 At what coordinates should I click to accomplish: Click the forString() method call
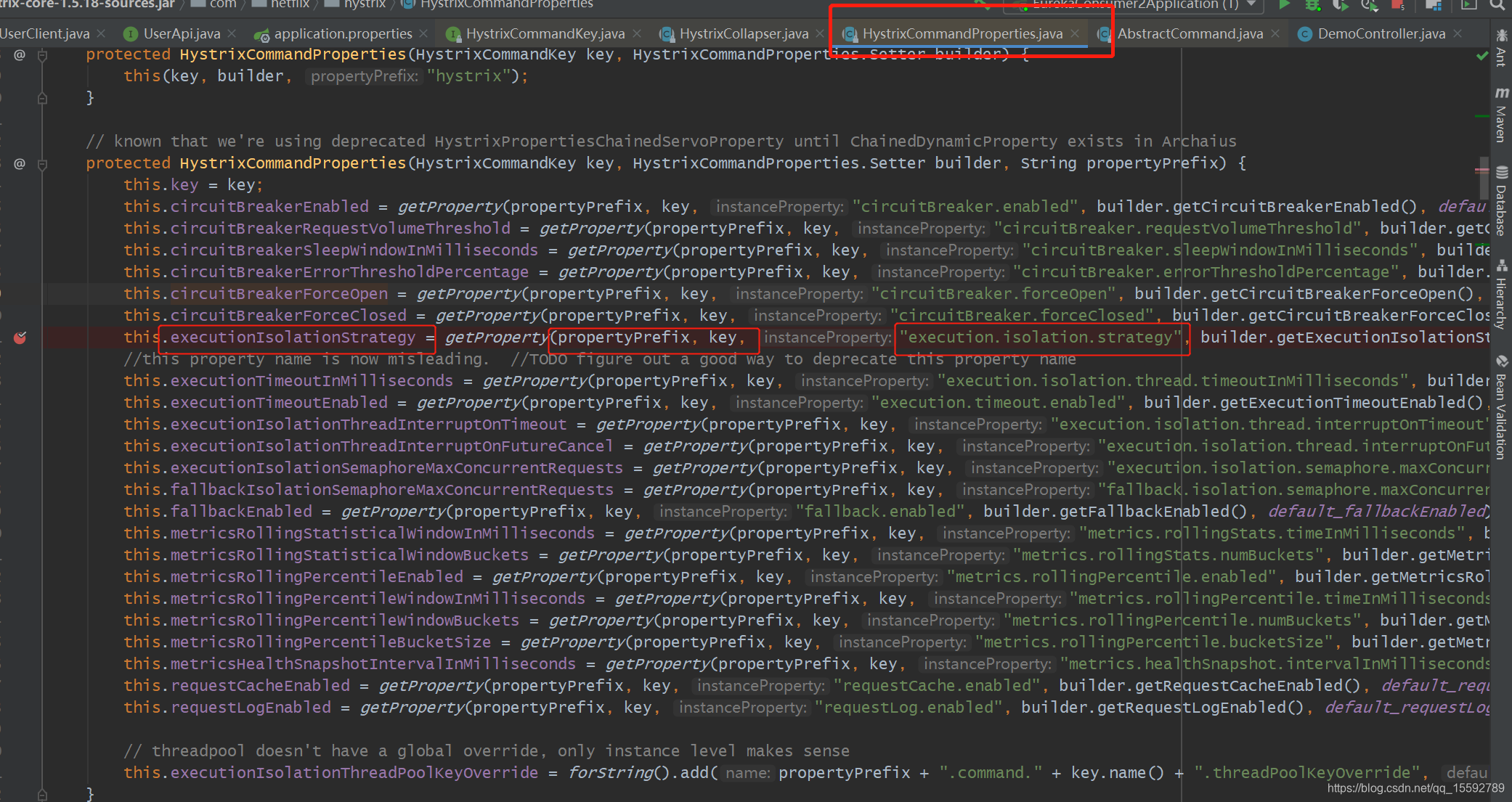[x=618, y=773]
